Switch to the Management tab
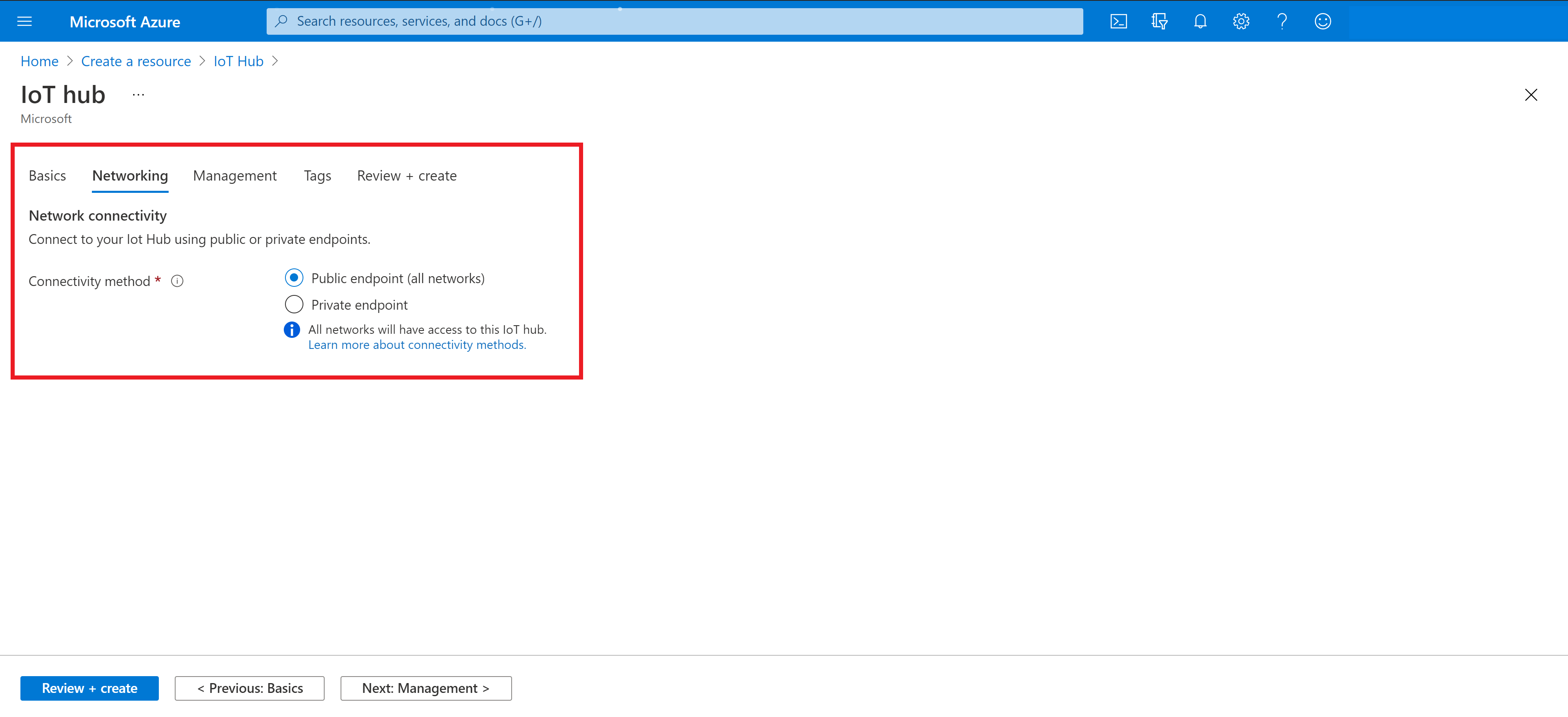 click(x=234, y=175)
